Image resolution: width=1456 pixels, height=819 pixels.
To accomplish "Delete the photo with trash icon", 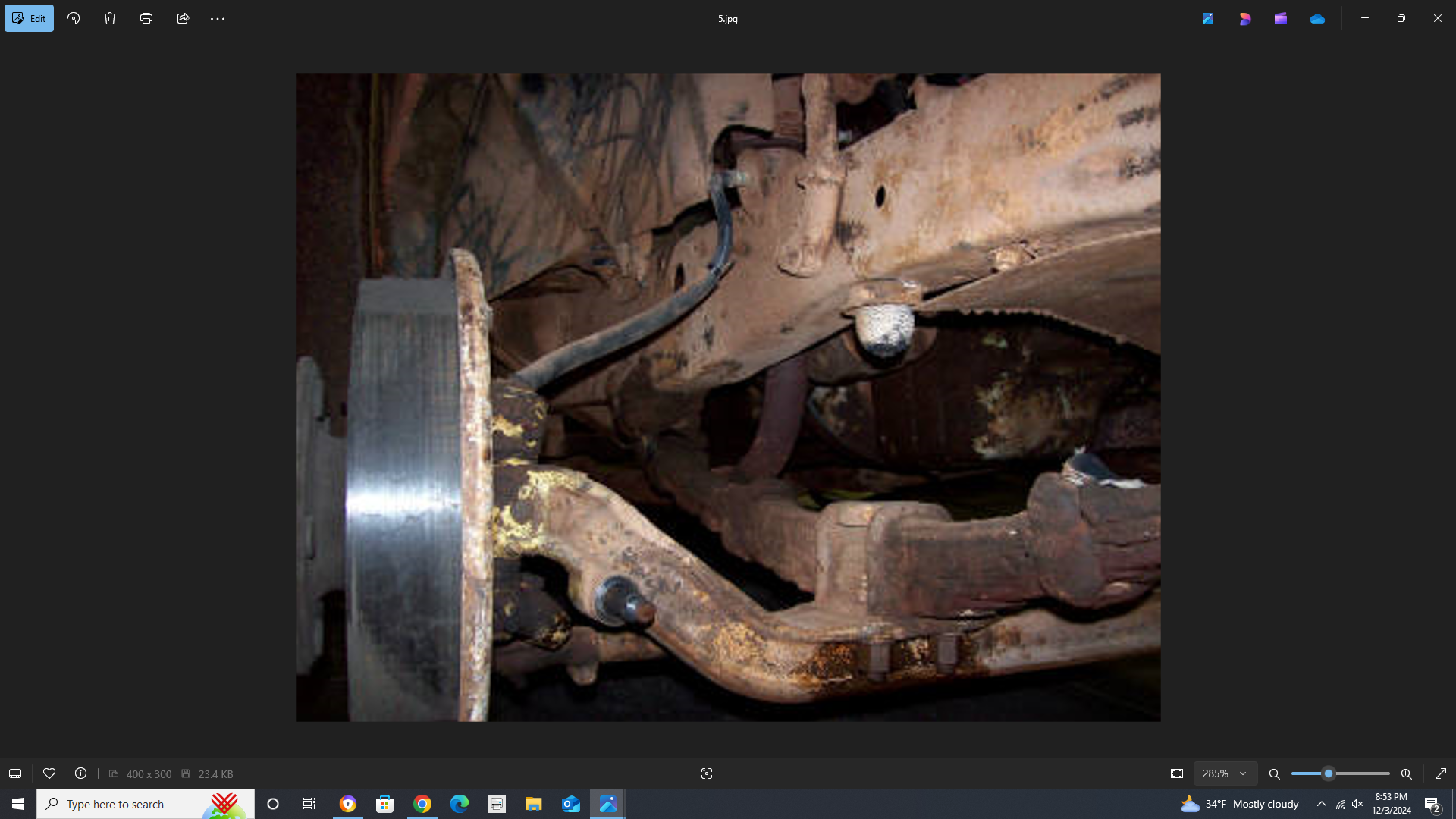I will click(110, 18).
